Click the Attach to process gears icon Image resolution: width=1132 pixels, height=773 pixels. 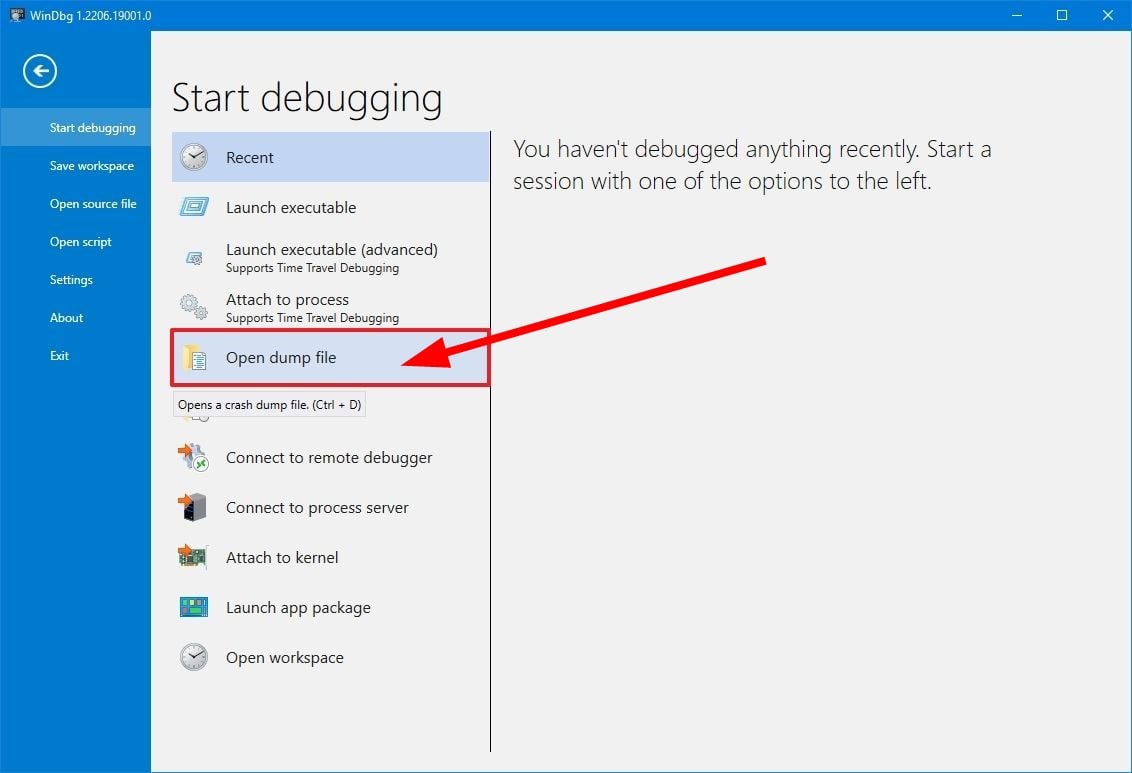coord(193,307)
